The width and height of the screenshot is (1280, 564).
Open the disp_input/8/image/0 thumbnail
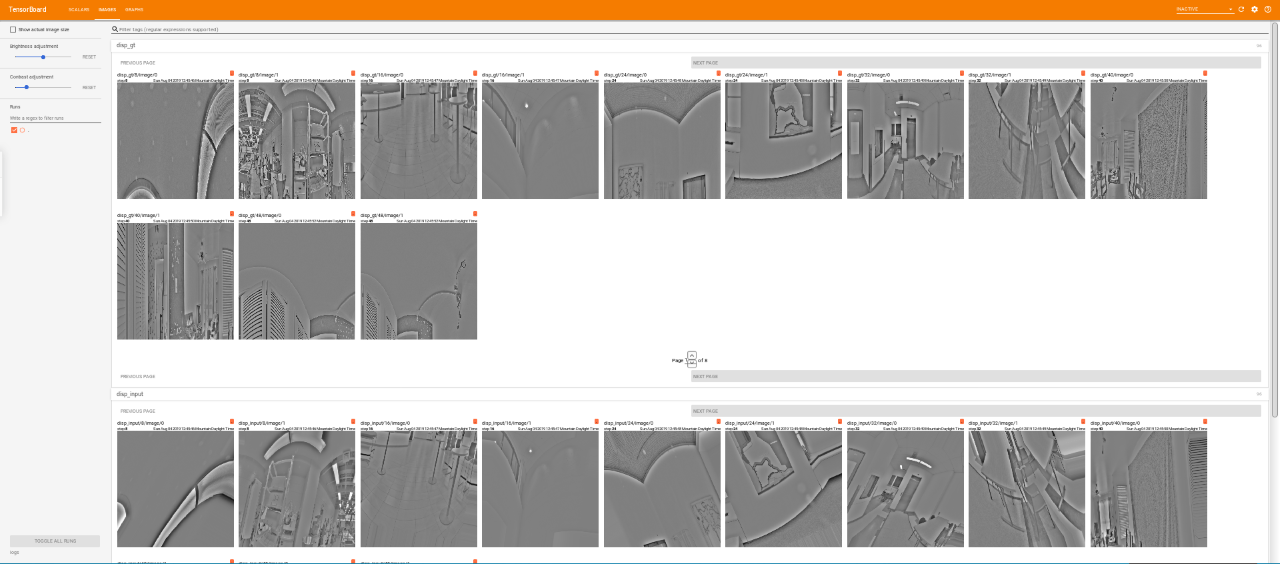[x=175, y=489]
